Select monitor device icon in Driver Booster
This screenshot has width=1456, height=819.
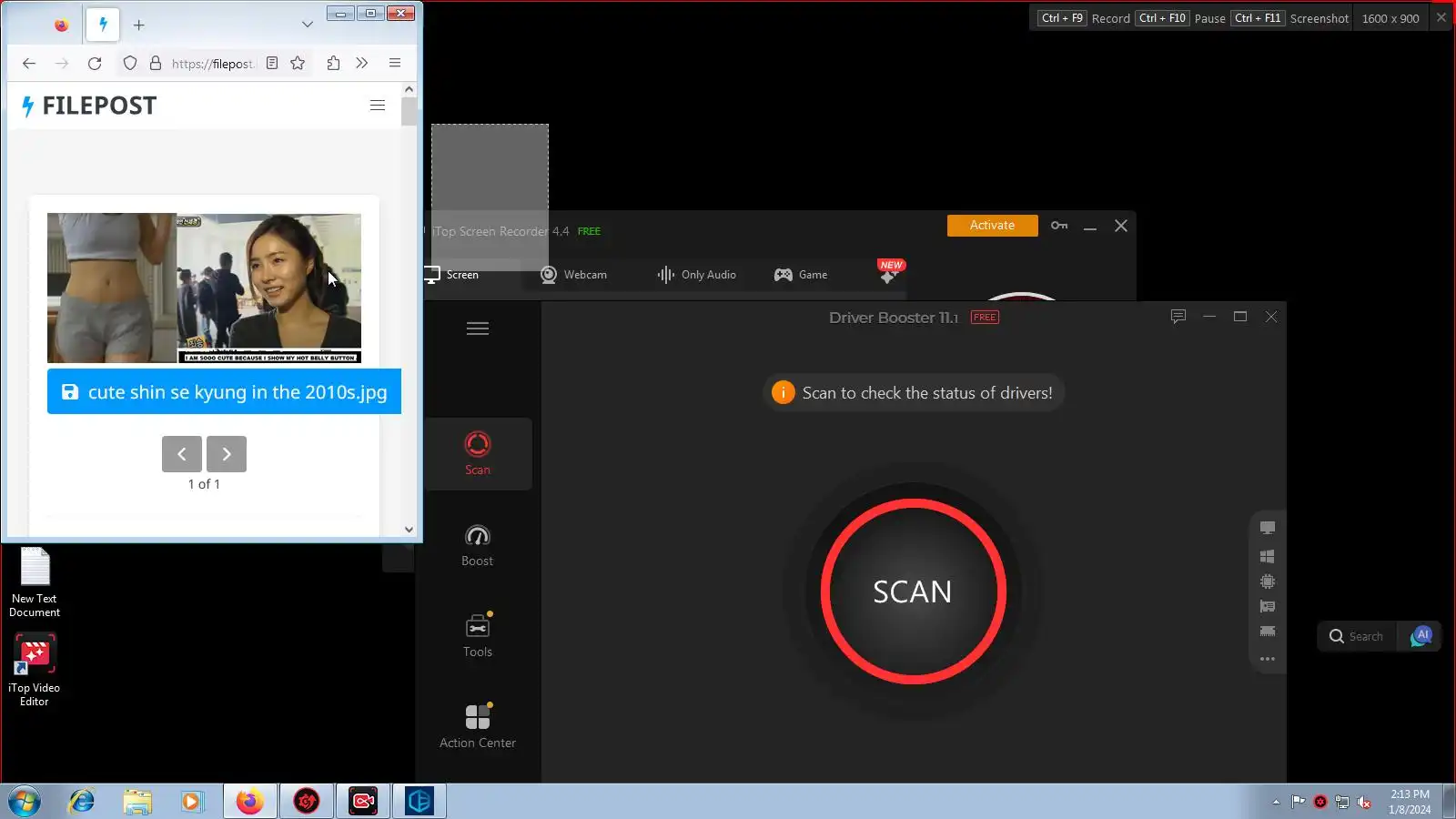1268,528
